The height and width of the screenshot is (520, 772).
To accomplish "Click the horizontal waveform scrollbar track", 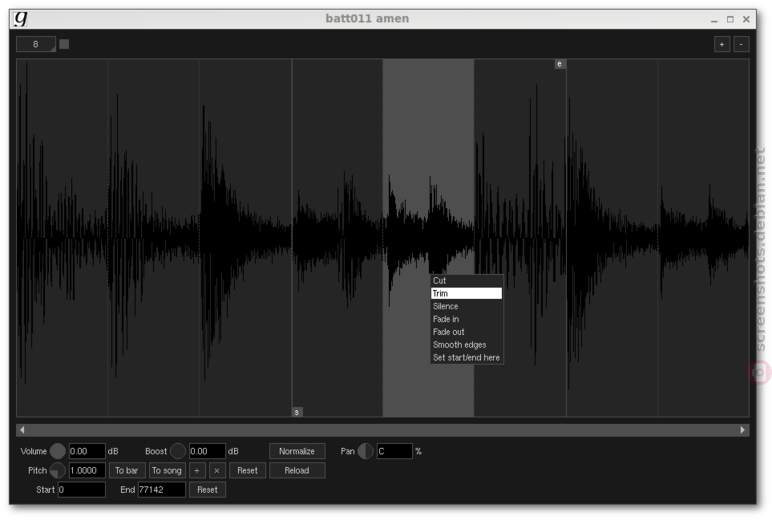I will coord(383,430).
